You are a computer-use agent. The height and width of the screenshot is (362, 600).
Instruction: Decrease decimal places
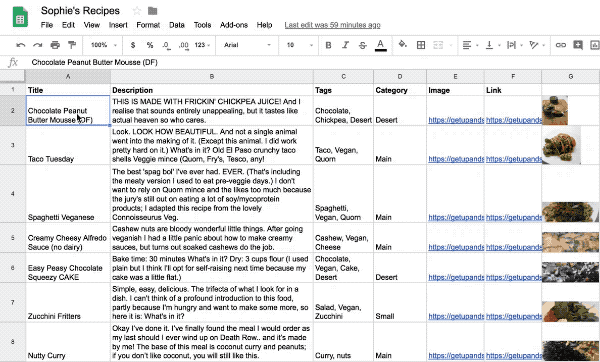click(x=166, y=45)
